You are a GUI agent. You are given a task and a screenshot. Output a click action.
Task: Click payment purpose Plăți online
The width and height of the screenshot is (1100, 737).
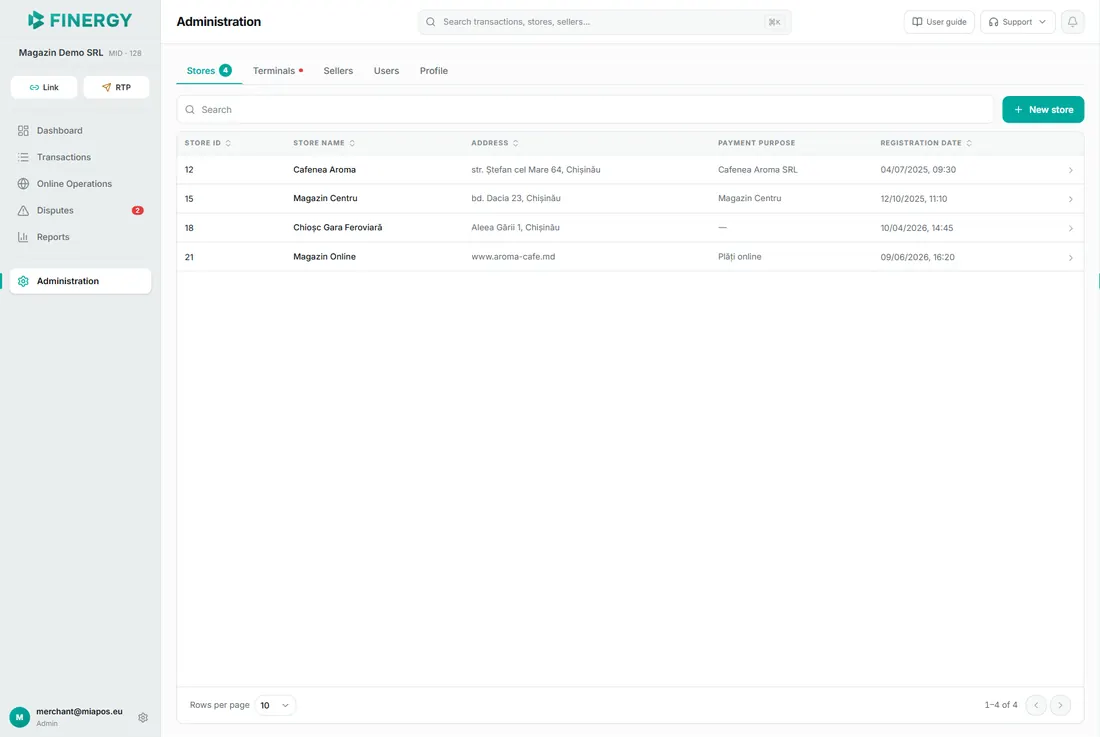[x=739, y=257]
